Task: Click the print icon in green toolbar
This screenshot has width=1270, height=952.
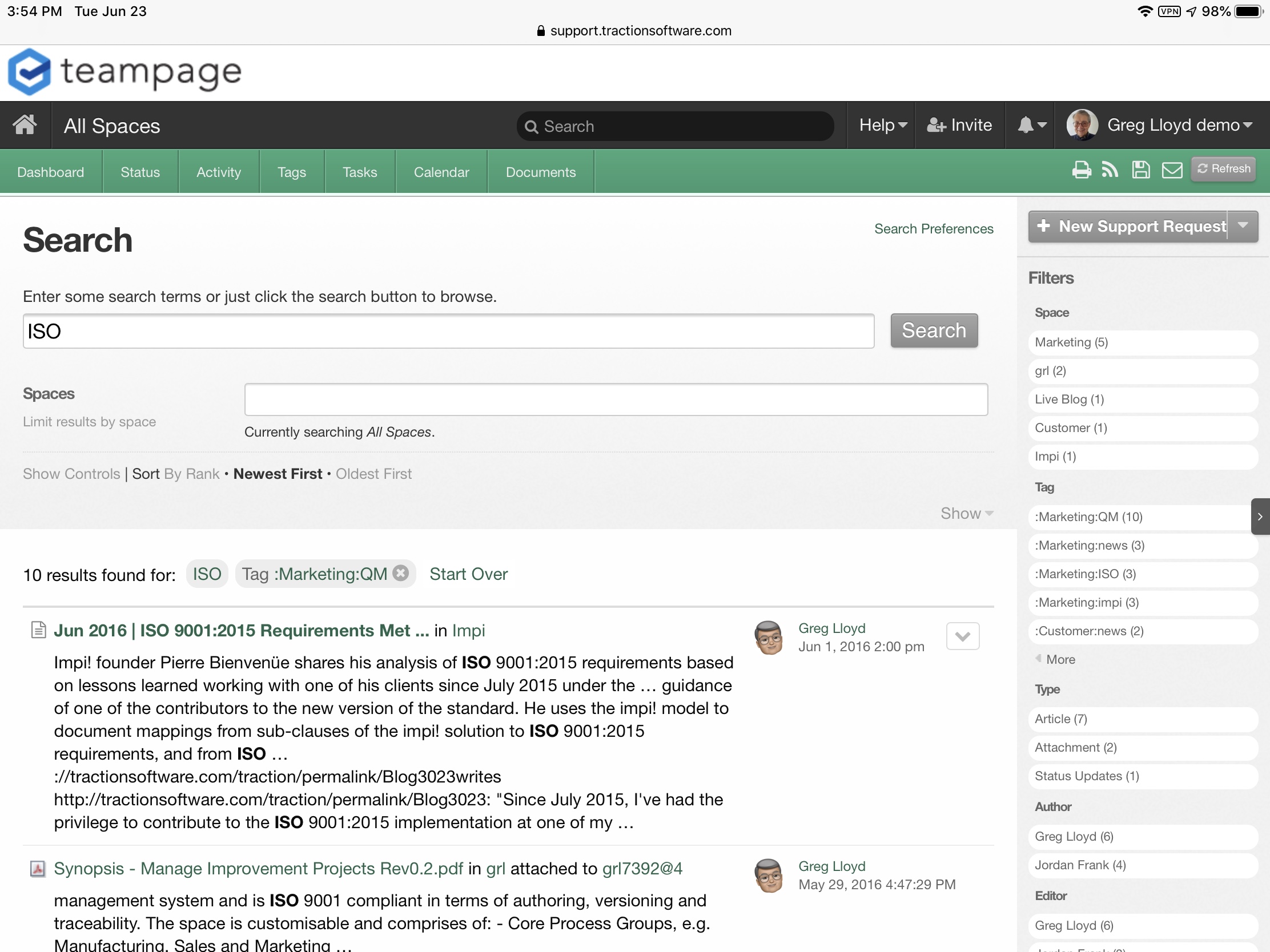Action: point(1081,170)
